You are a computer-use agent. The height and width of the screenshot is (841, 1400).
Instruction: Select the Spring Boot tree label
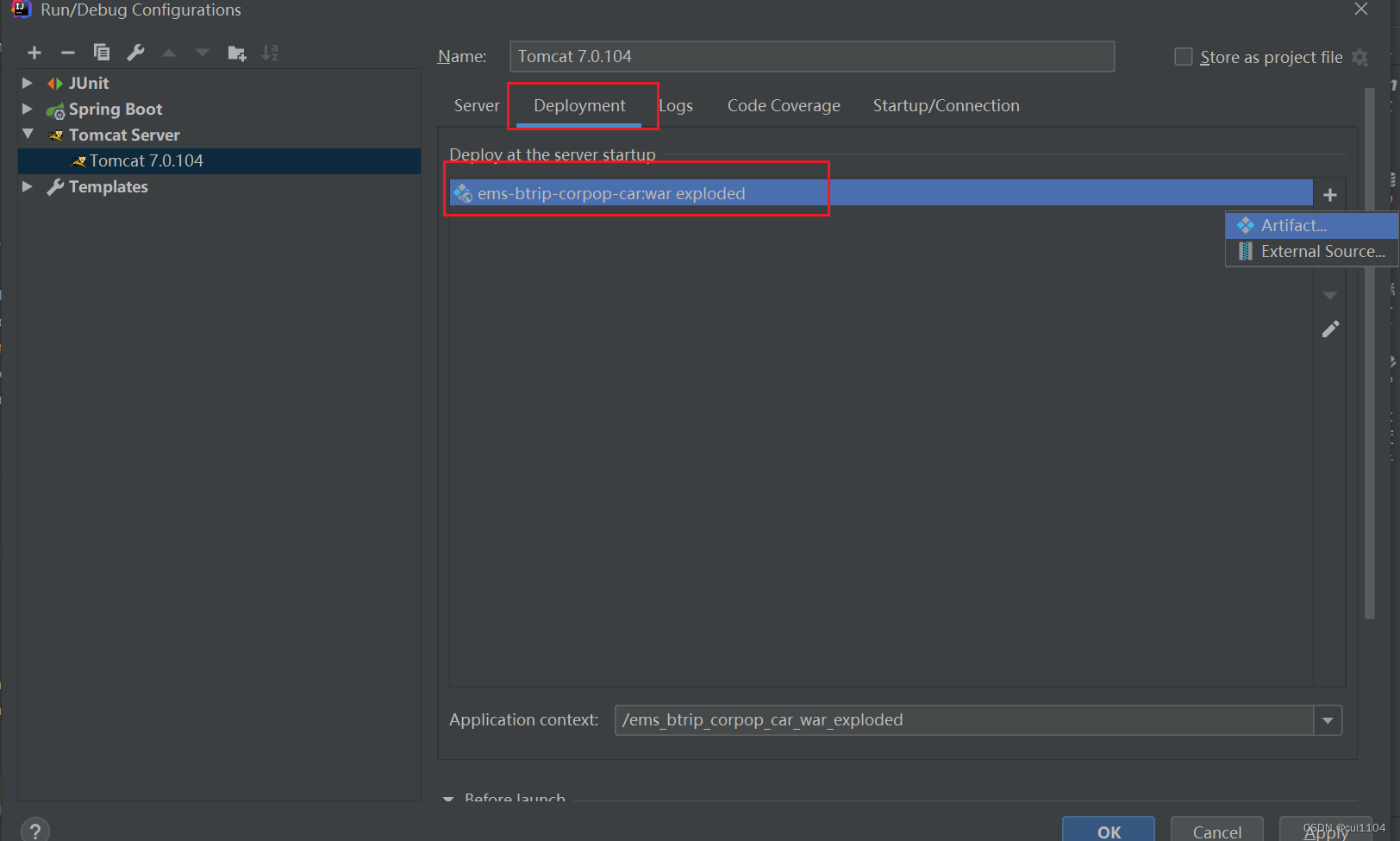116,110
